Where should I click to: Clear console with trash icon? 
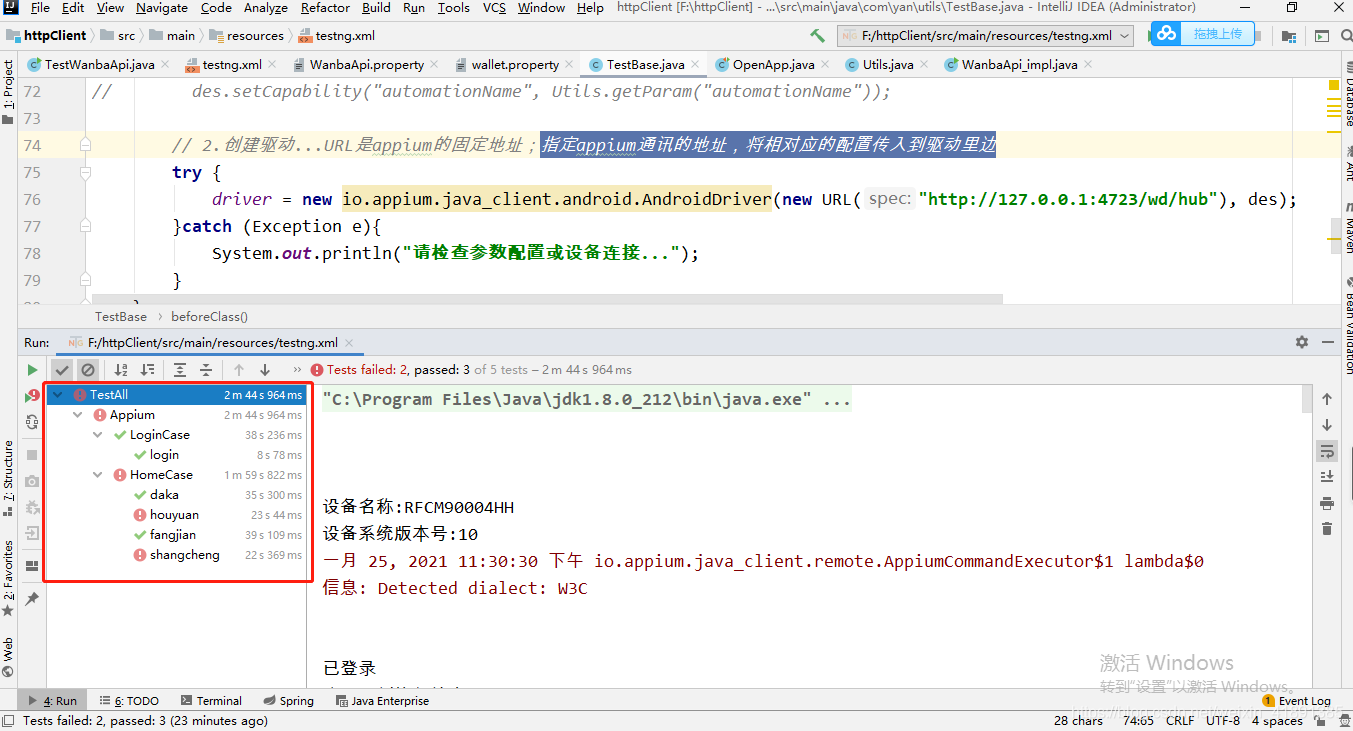click(x=1327, y=529)
